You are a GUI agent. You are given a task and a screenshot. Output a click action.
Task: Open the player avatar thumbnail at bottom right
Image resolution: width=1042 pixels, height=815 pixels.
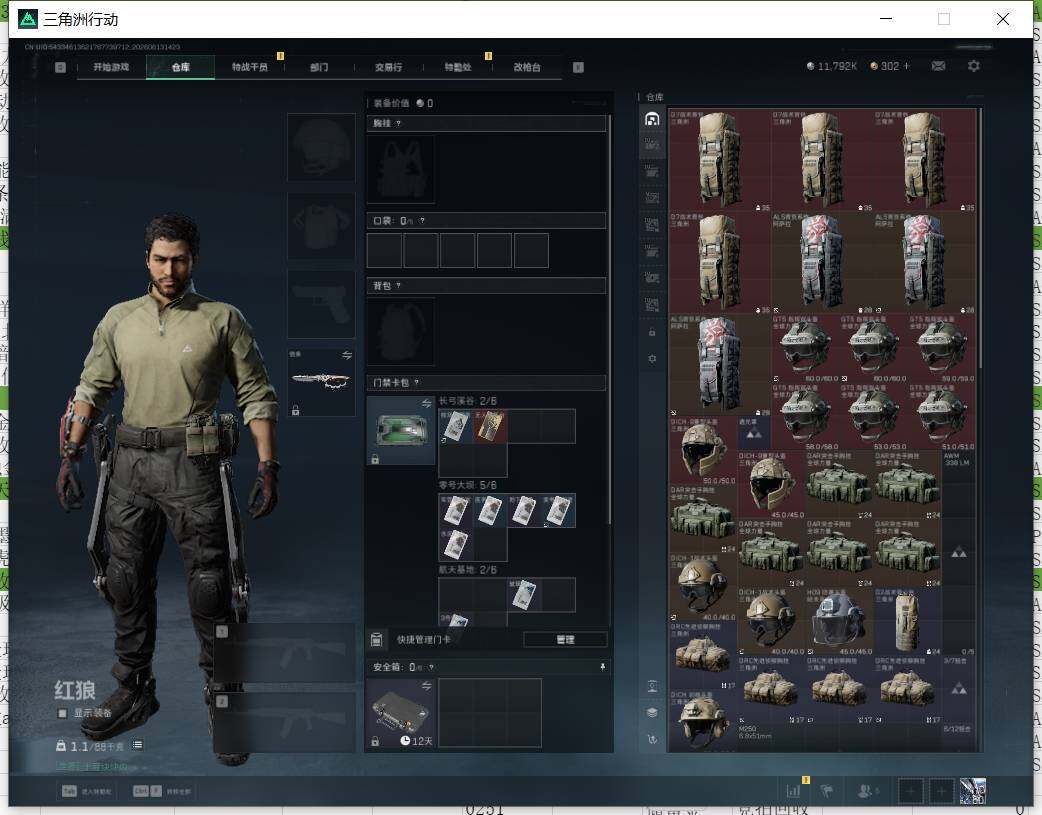coord(973,791)
